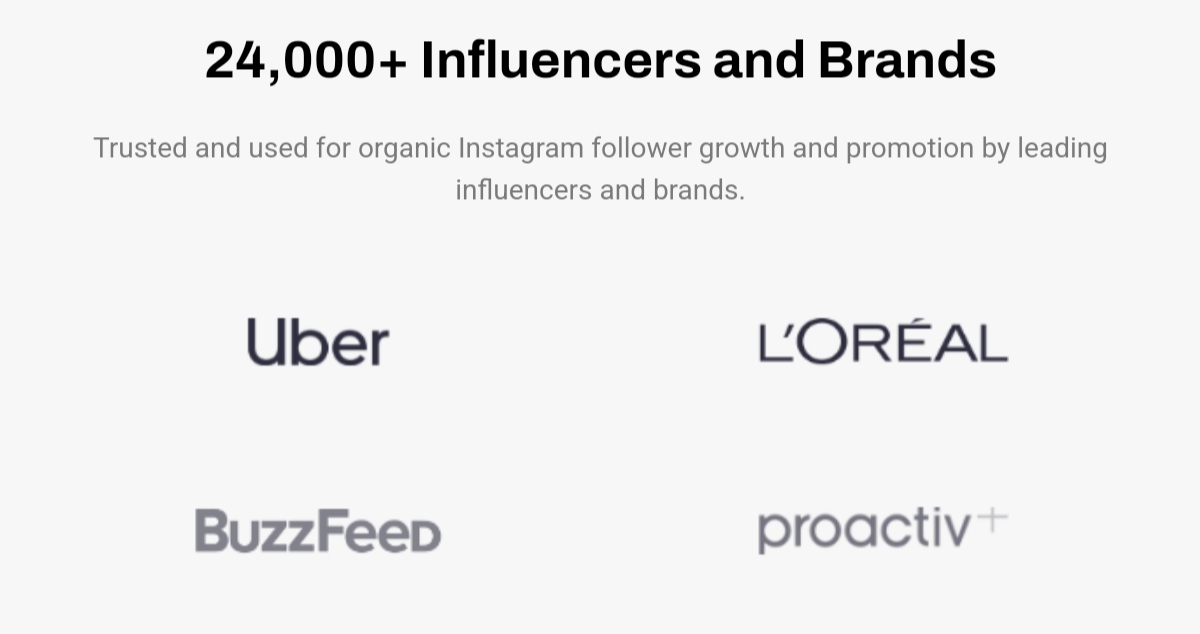
Task: Click 'influencers and brands.' subtitle line
Action: pyautogui.click(x=600, y=189)
